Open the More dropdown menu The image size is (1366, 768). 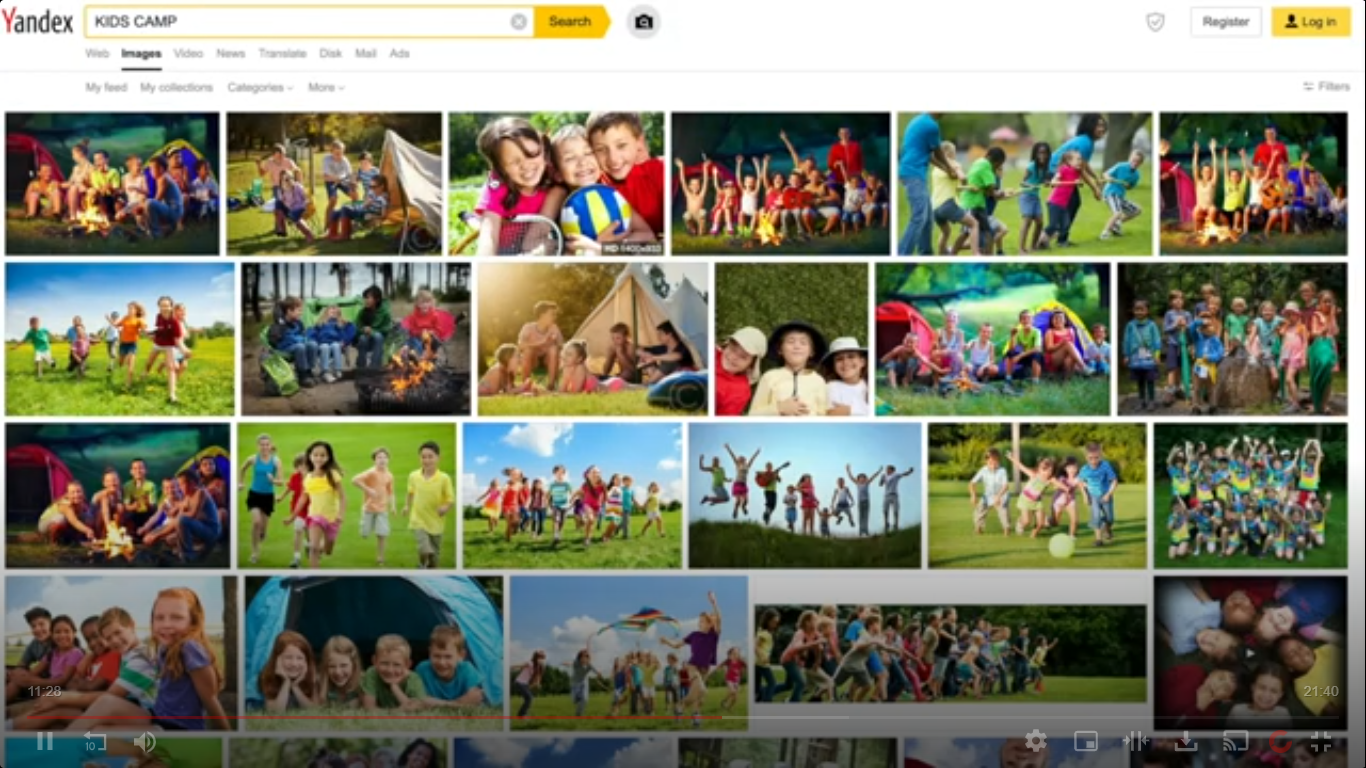tap(326, 87)
